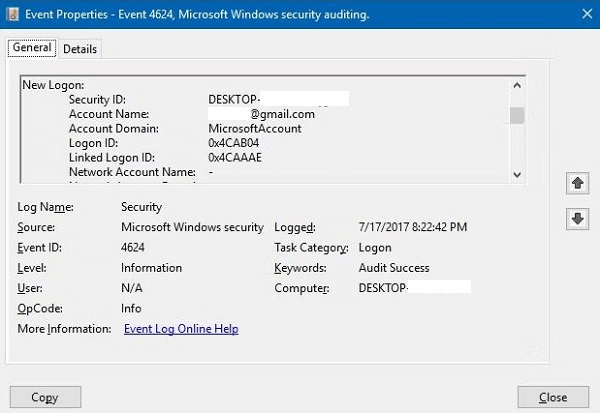Click the Keywords value Audit Success

[x=393, y=268]
